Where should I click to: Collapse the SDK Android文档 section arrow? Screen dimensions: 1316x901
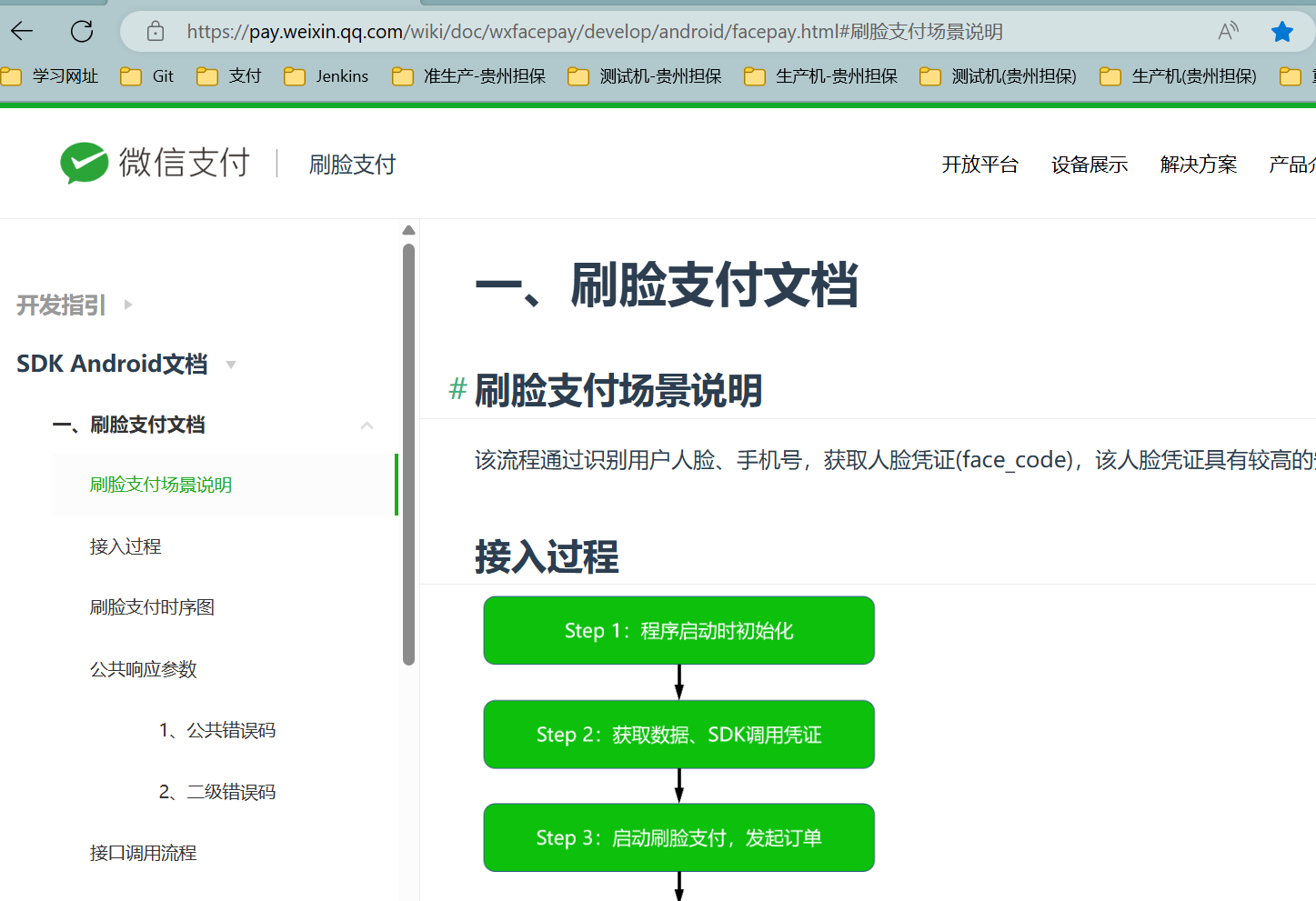pos(231,365)
